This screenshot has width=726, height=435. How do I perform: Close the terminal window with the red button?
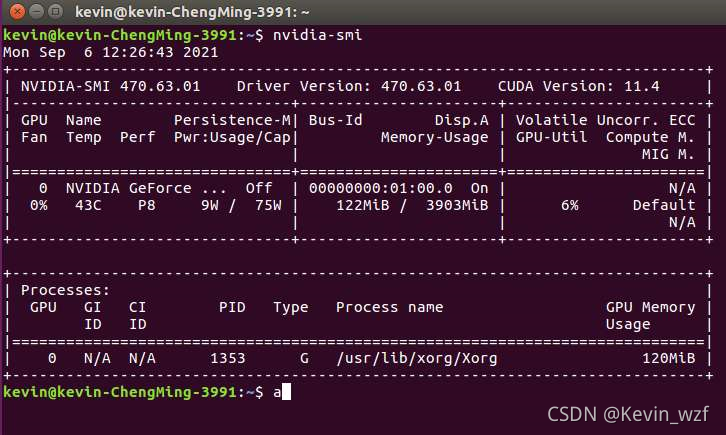[x=18, y=11]
